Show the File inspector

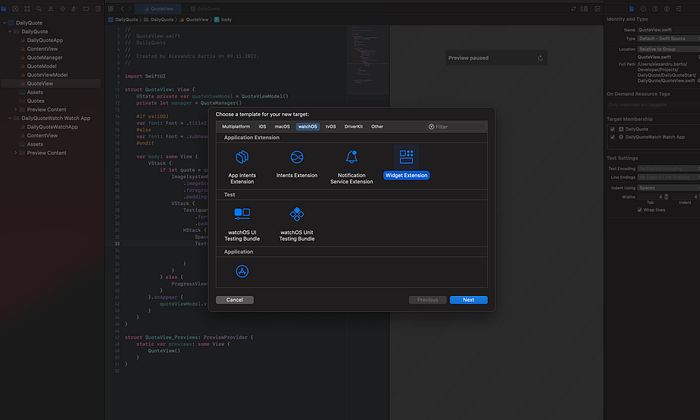point(631,8)
